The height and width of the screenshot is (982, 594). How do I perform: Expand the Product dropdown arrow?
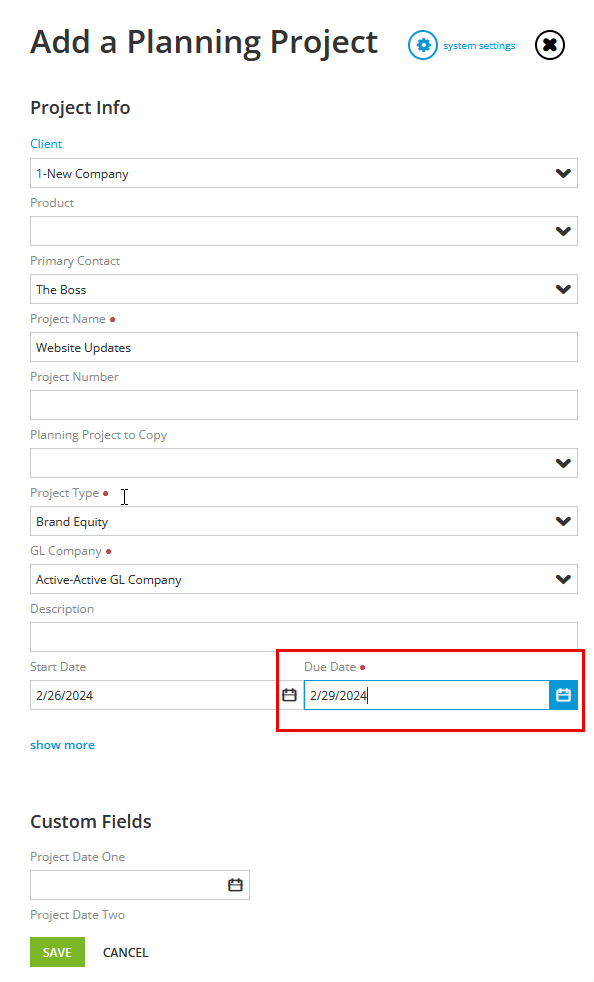click(x=563, y=231)
